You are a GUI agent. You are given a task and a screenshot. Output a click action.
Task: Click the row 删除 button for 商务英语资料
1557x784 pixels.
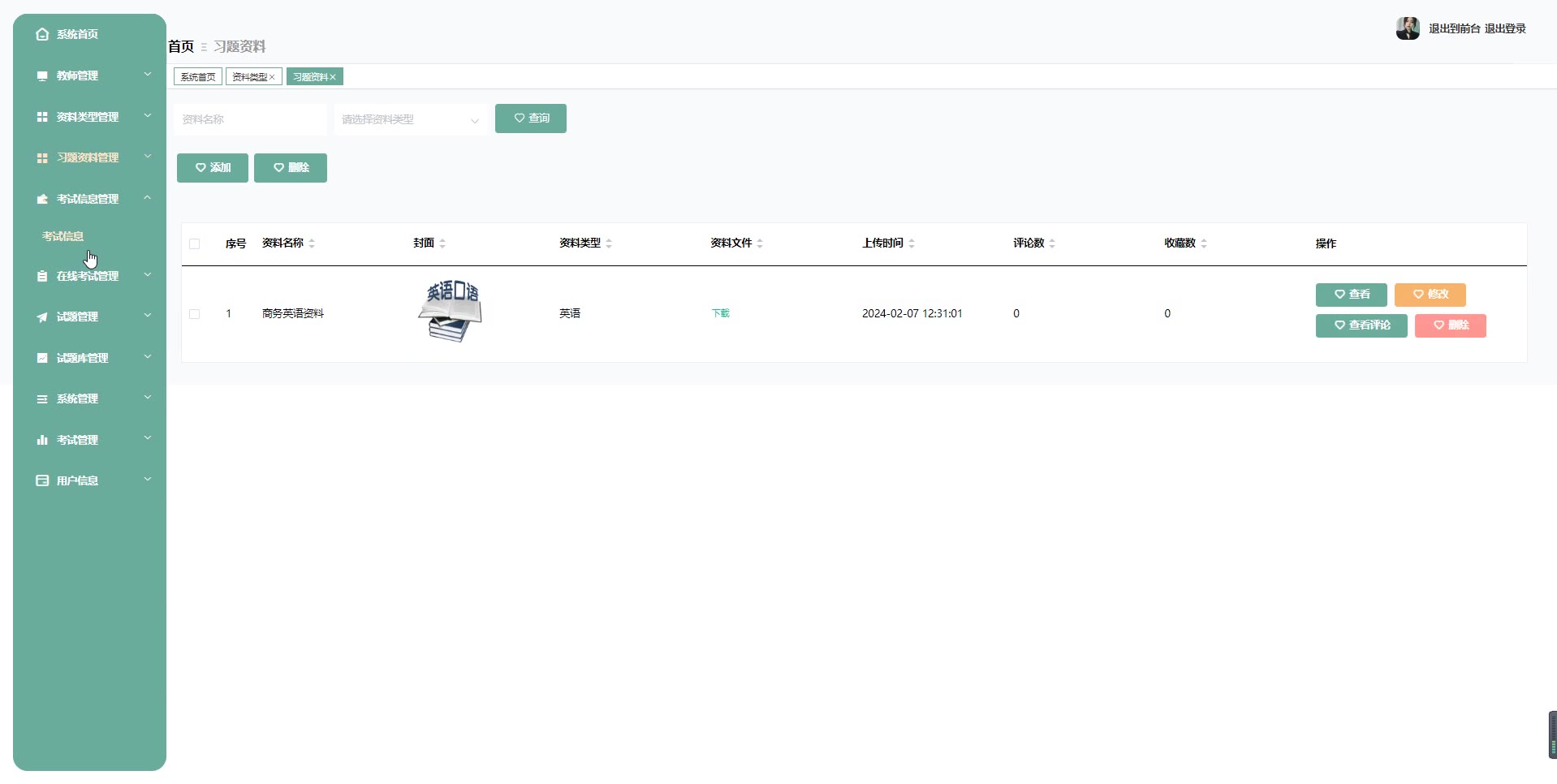(x=1451, y=325)
